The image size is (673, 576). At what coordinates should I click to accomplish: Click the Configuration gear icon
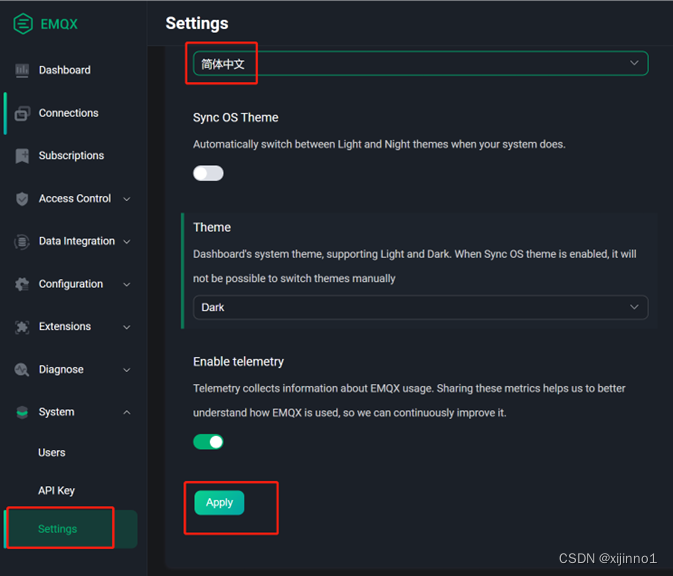click(x=22, y=284)
